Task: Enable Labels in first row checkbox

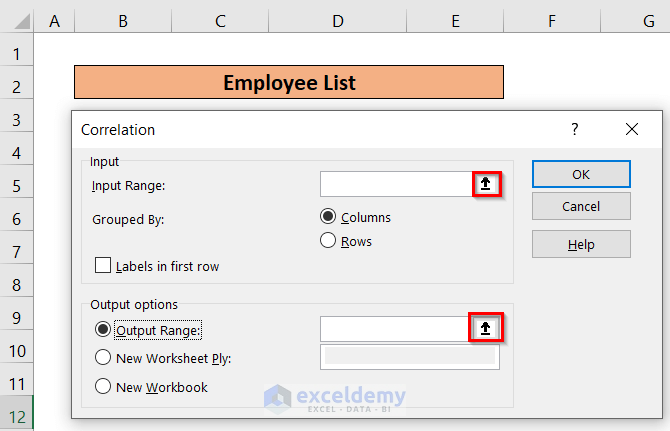Action: pos(102,266)
